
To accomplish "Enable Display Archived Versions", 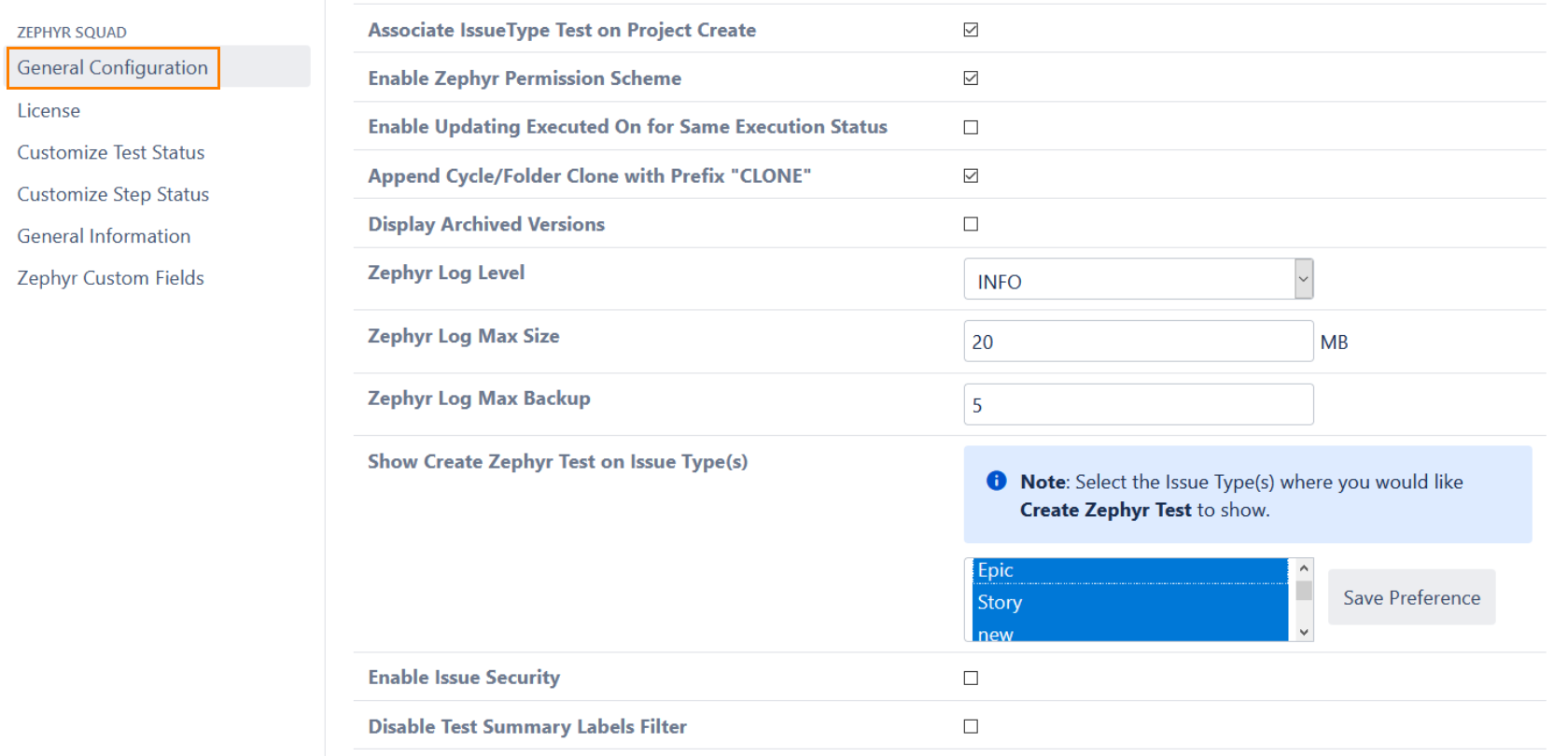I will 970,223.
